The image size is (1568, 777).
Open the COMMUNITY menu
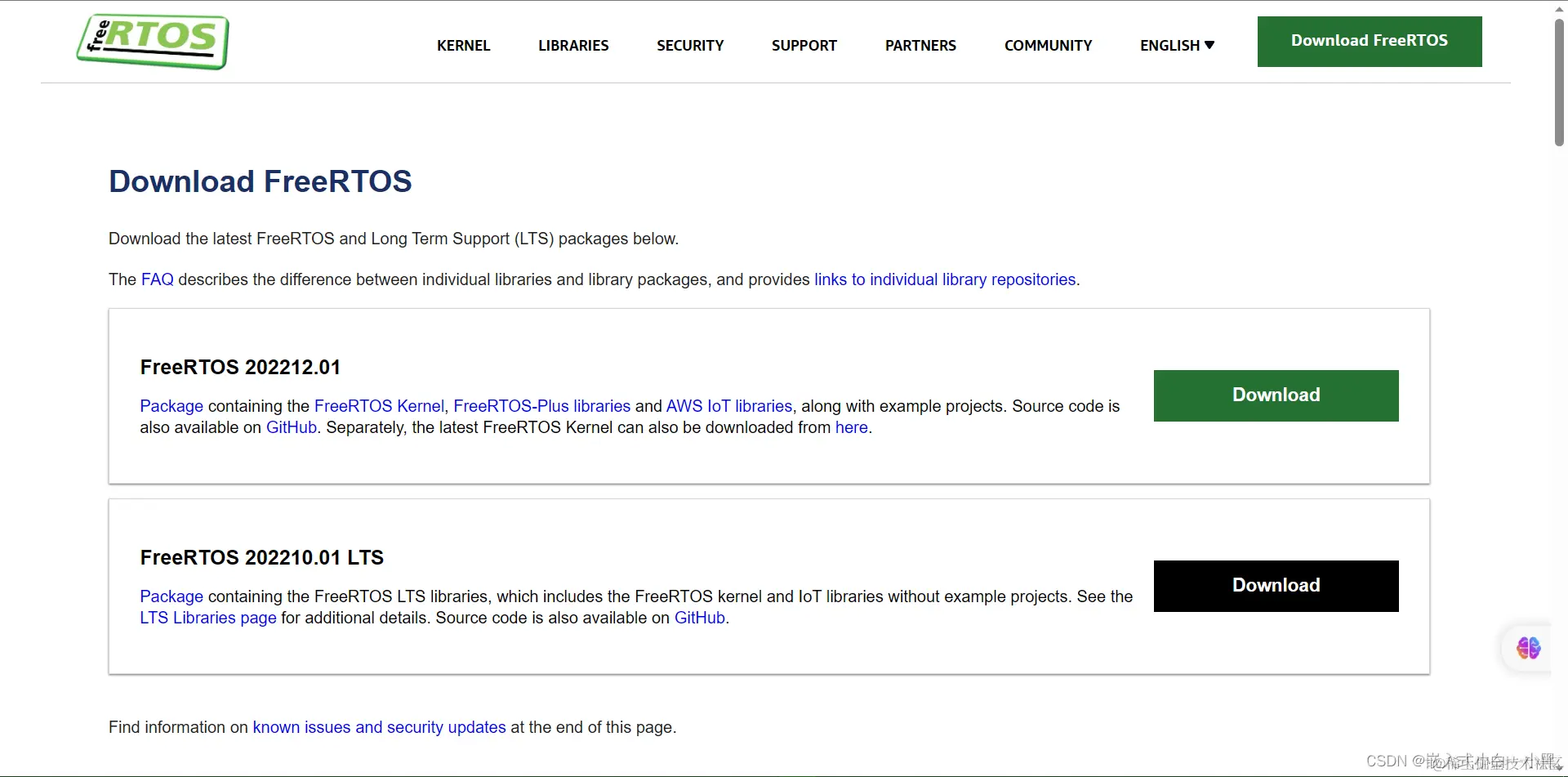pyautogui.click(x=1048, y=46)
